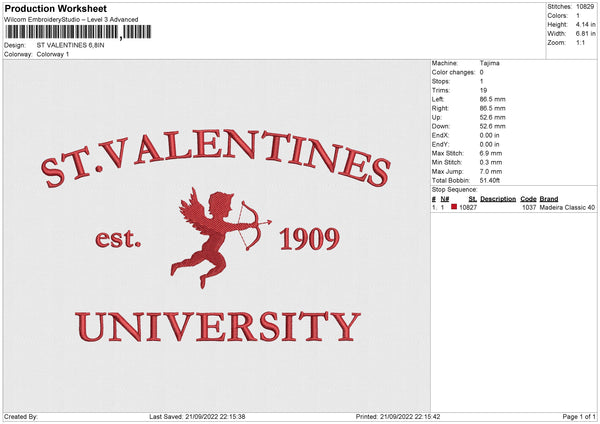Click the barcode graphic in the header
The height and width of the screenshot is (424, 600).
[78, 32]
